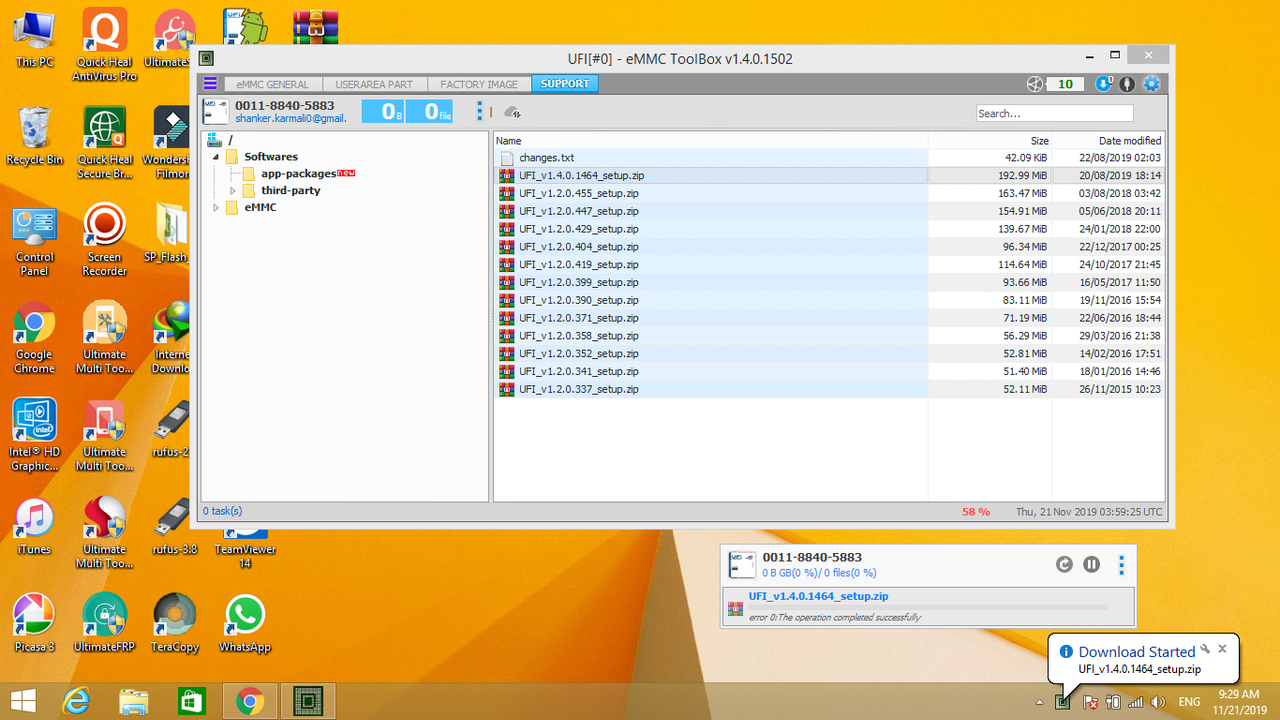Open Internet Explorer from the taskbar

[x=77, y=701]
